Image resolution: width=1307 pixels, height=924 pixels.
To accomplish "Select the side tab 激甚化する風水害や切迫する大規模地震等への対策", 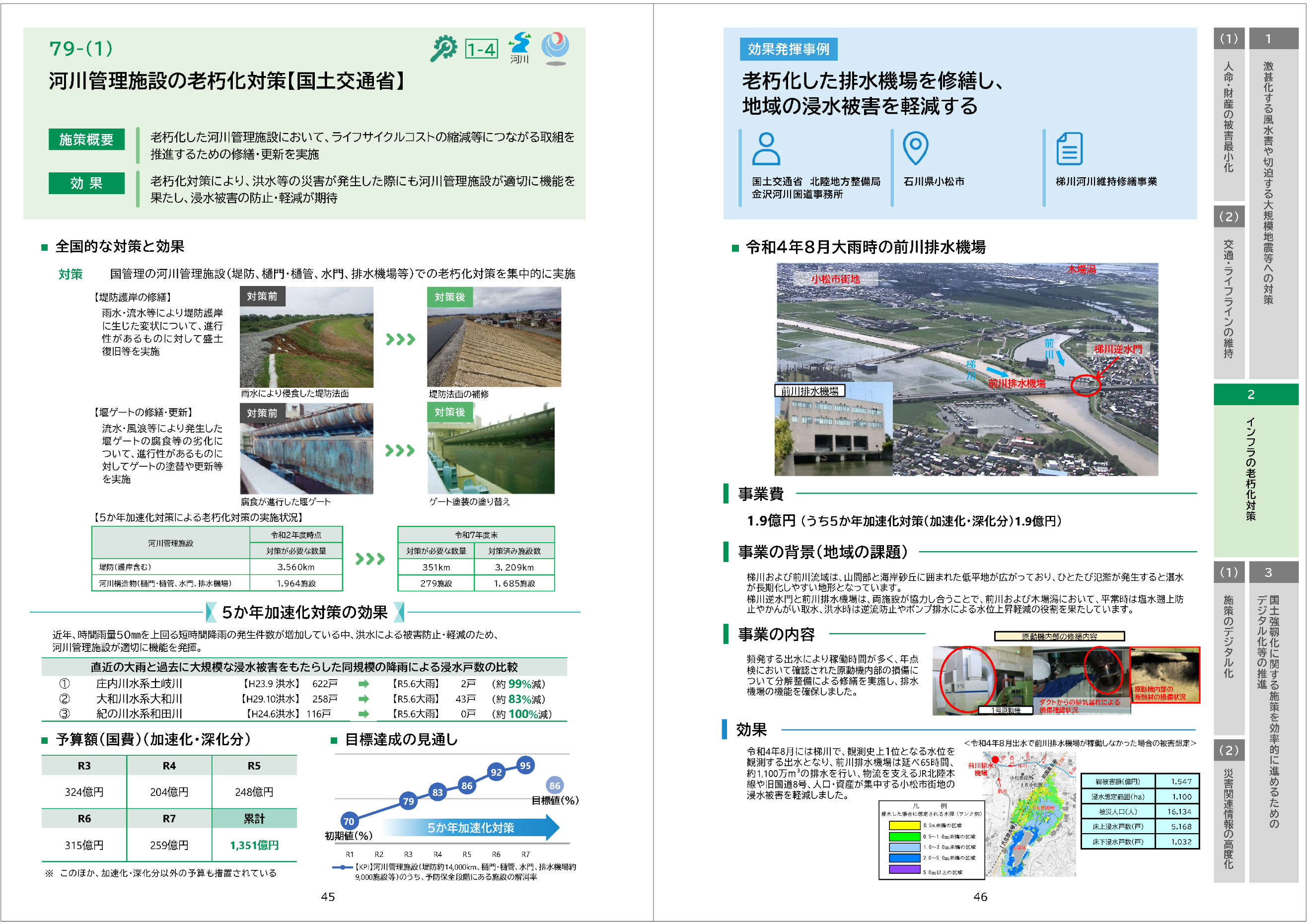I will pyautogui.click(x=1273, y=203).
